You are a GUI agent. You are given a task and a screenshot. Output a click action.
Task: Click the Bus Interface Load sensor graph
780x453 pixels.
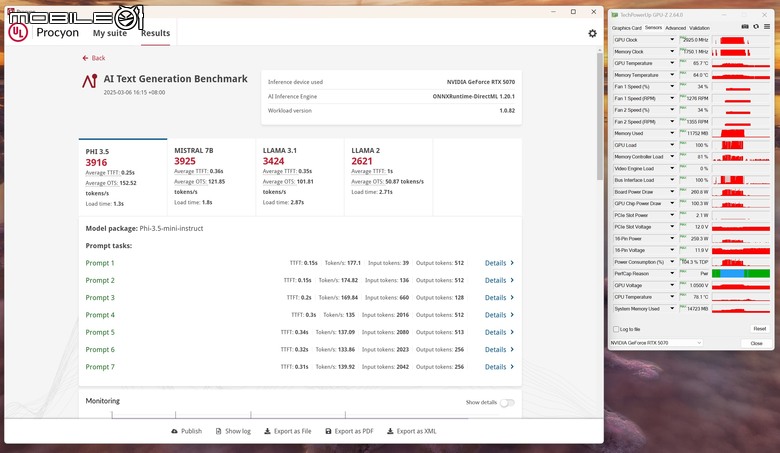tap(741, 180)
